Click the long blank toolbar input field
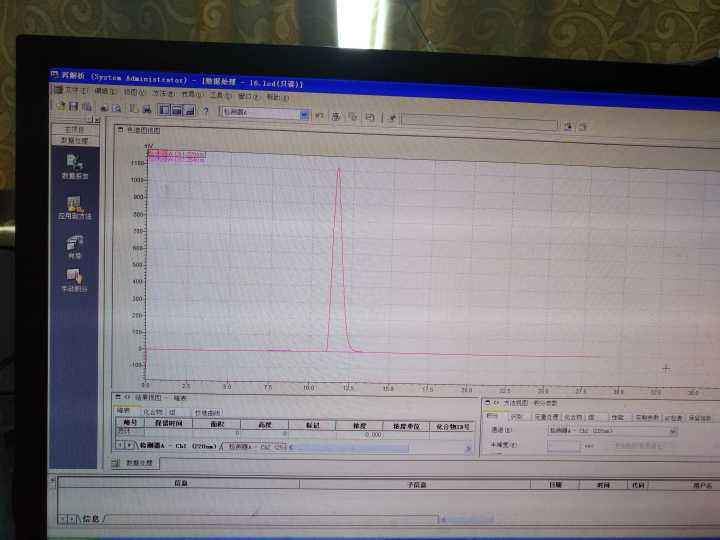 480,122
